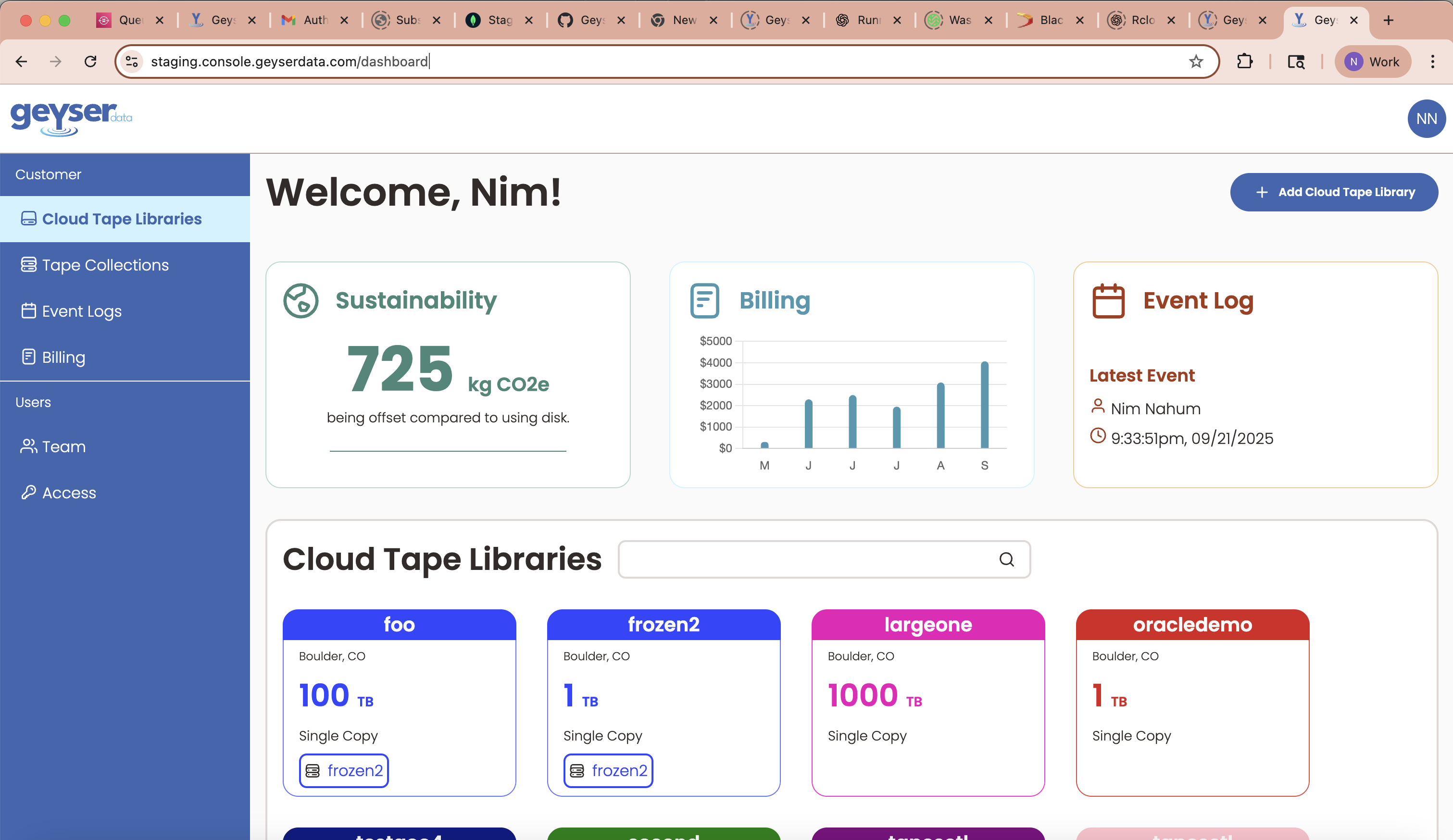Open the frozen2 collection link under foo
The height and width of the screenshot is (840, 1453).
click(x=344, y=770)
